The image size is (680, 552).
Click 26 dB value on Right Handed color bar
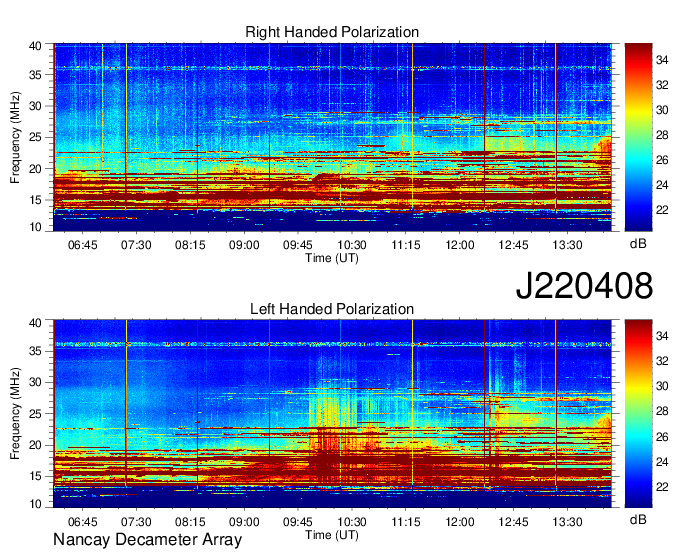coord(662,160)
